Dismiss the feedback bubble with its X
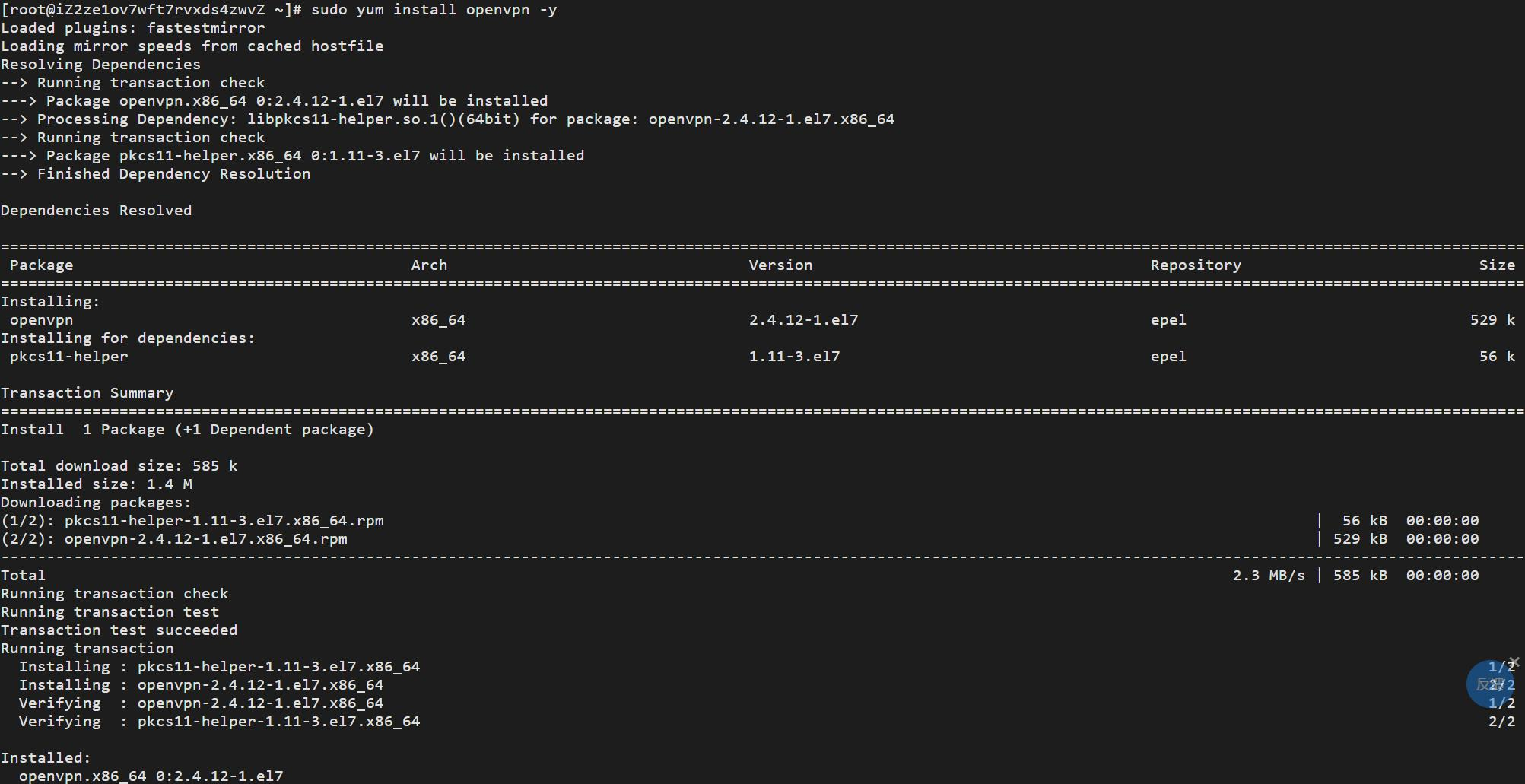Image resolution: width=1525 pixels, height=784 pixels. coord(1514,662)
